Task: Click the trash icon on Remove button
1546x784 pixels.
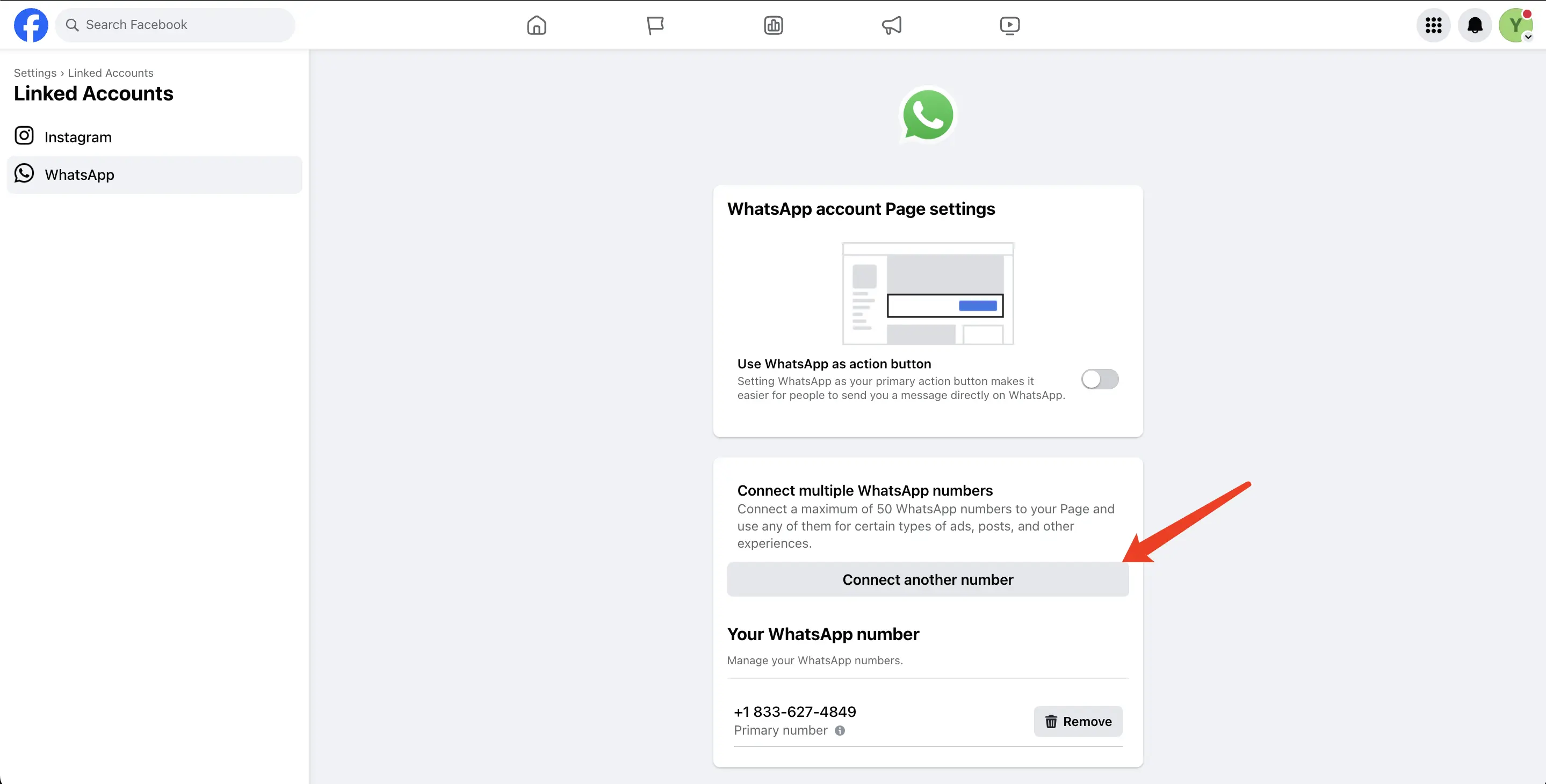Action: (1051, 722)
